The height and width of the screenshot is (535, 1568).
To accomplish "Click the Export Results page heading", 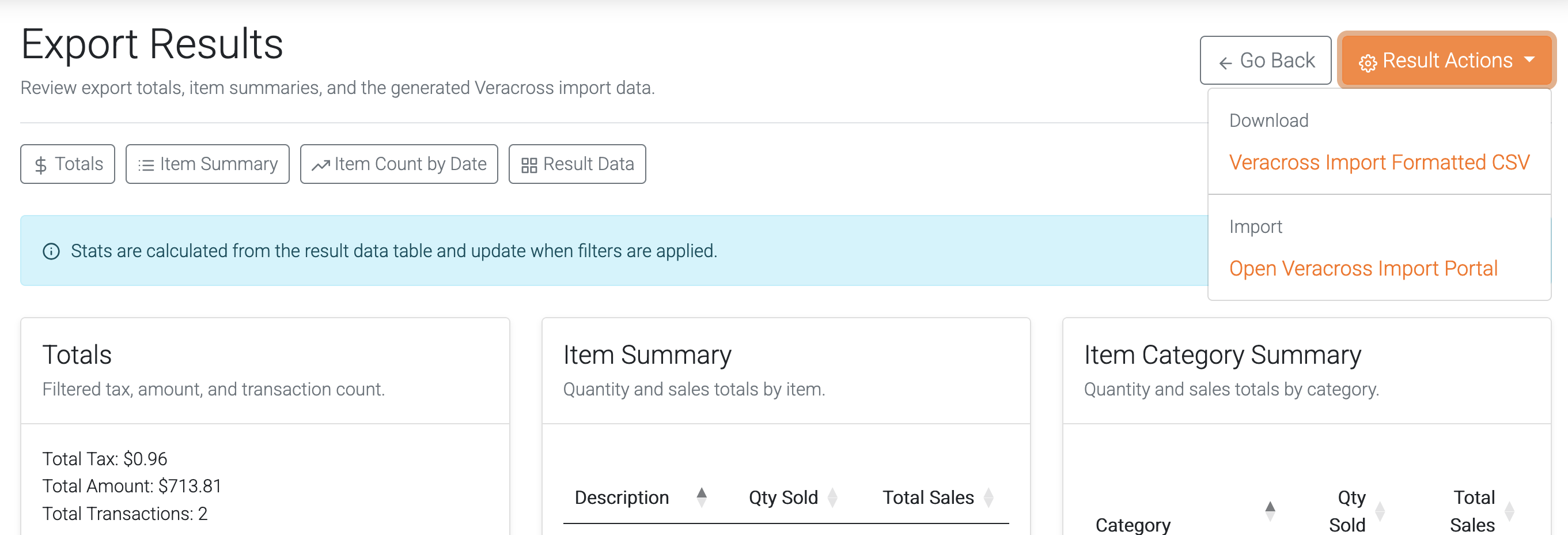I will coord(152,44).
